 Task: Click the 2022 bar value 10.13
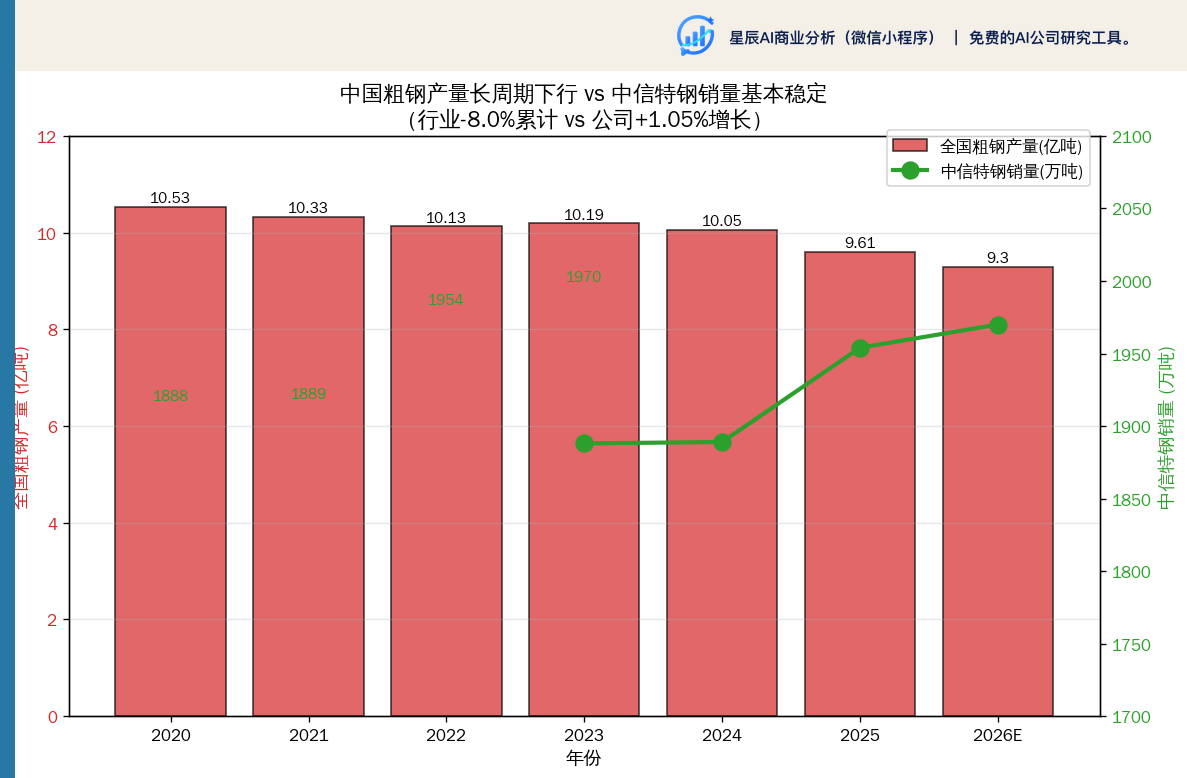pyautogui.click(x=446, y=218)
